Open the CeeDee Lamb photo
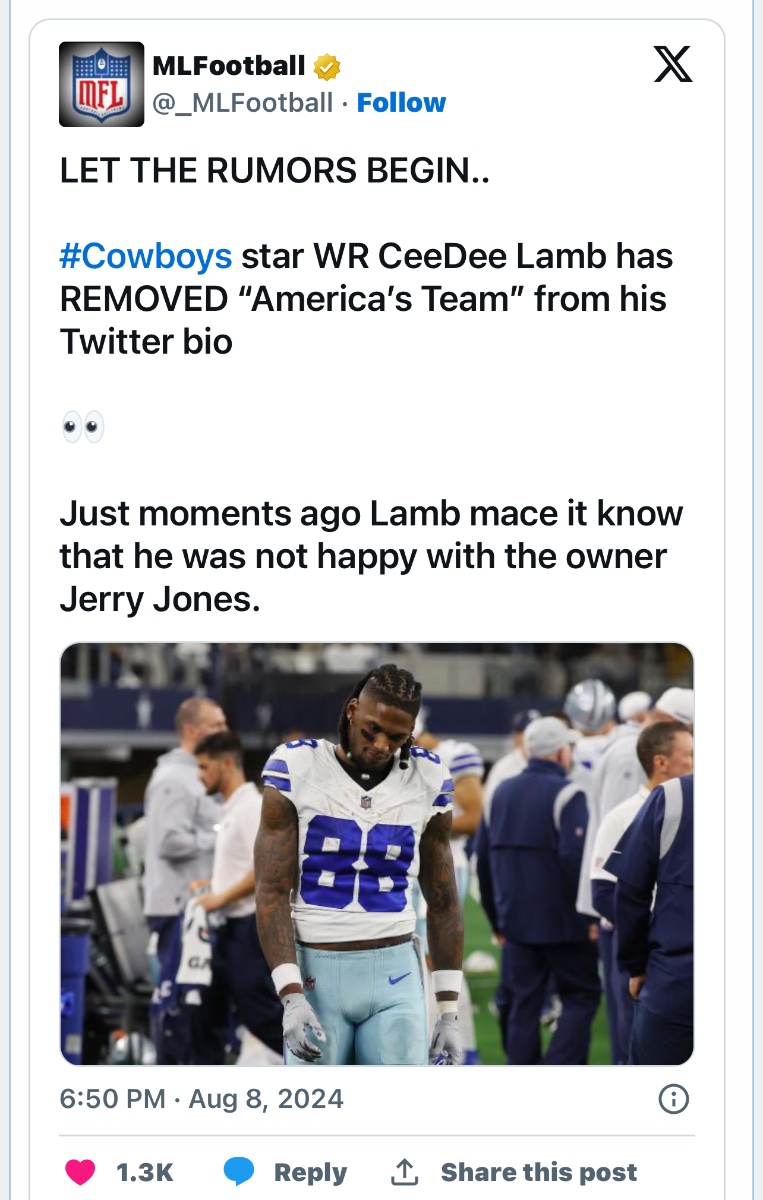763x1200 pixels. pyautogui.click(x=376, y=853)
